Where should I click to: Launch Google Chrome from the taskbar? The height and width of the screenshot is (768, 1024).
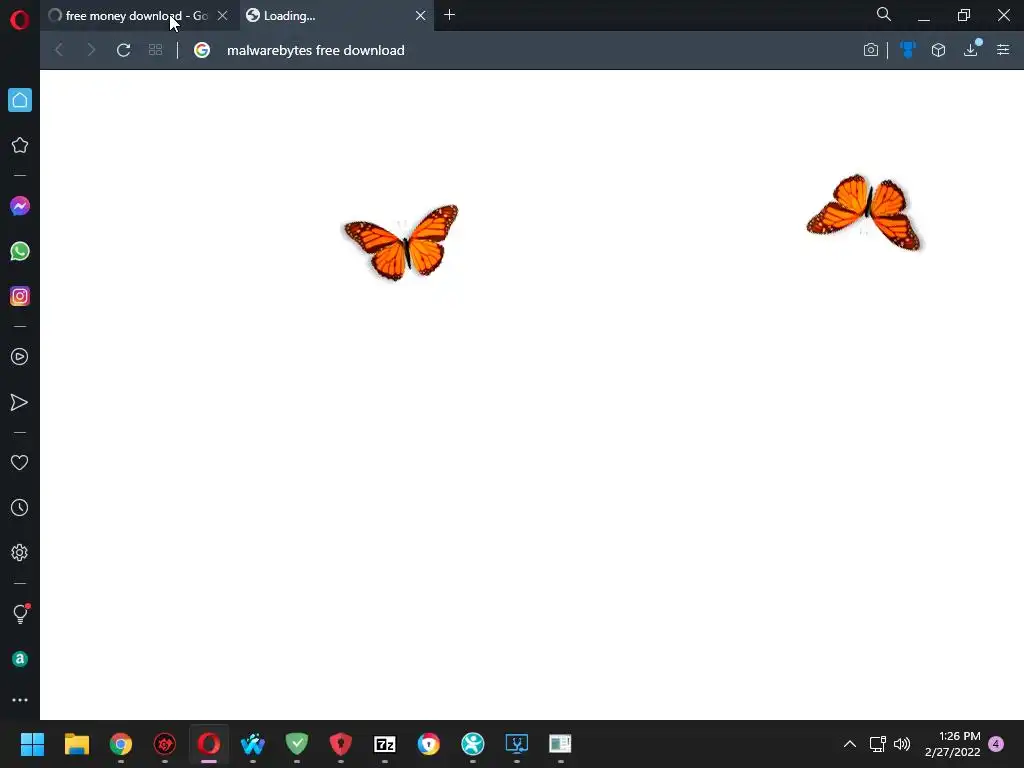[121, 744]
